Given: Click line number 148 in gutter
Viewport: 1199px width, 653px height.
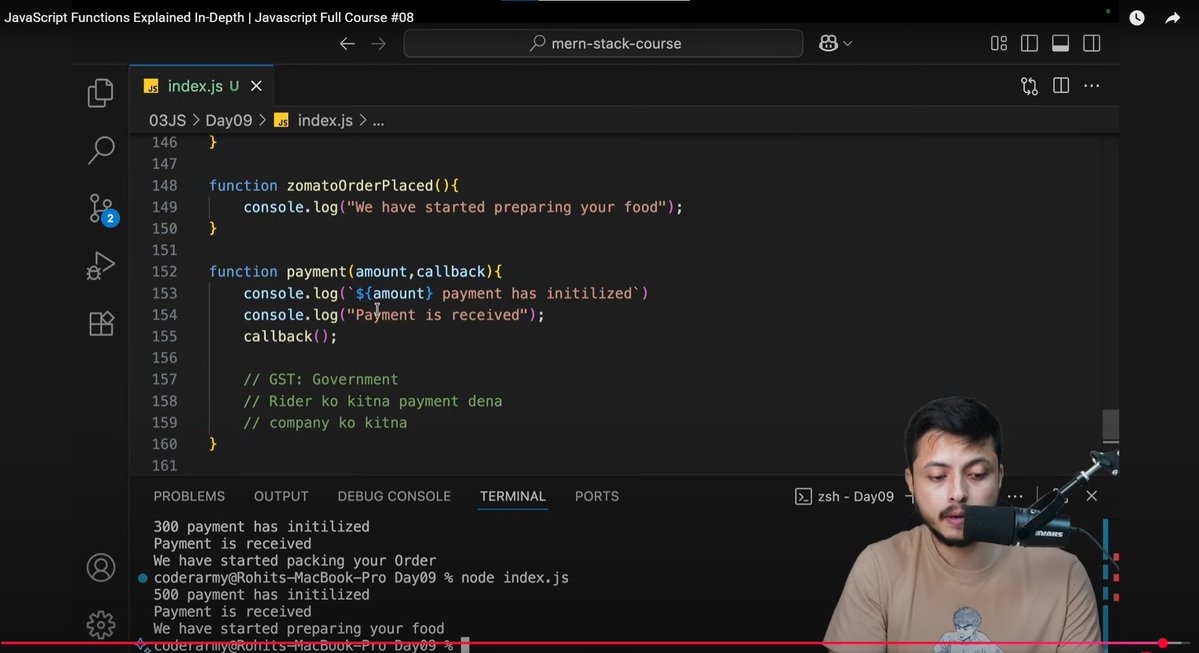Looking at the screenshot, I should click(164, 185).
